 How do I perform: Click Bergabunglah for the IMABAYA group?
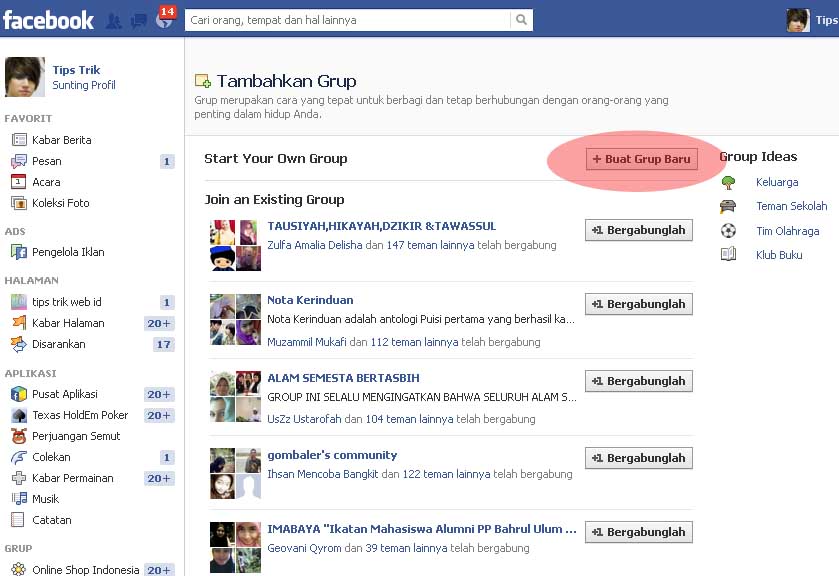click(639, 532)
